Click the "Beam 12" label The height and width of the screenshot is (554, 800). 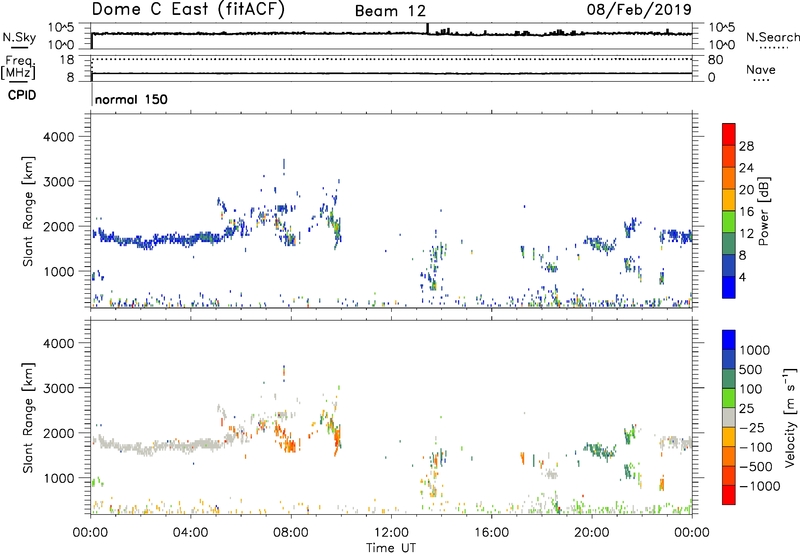tap(390, 11)
